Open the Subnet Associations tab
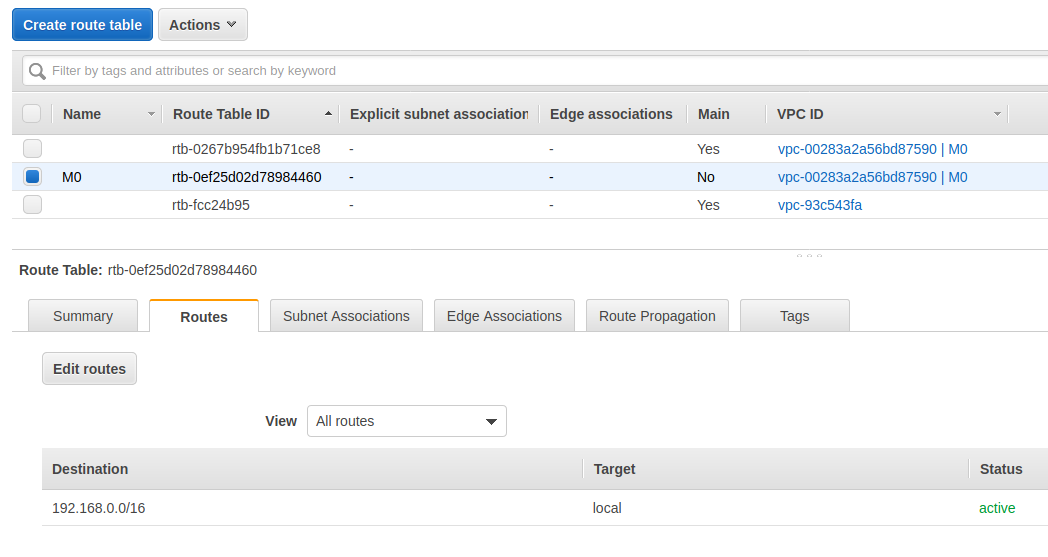The height and width of the screenshot is (557, 1048). pyautogui.click(x=346, y=316)
